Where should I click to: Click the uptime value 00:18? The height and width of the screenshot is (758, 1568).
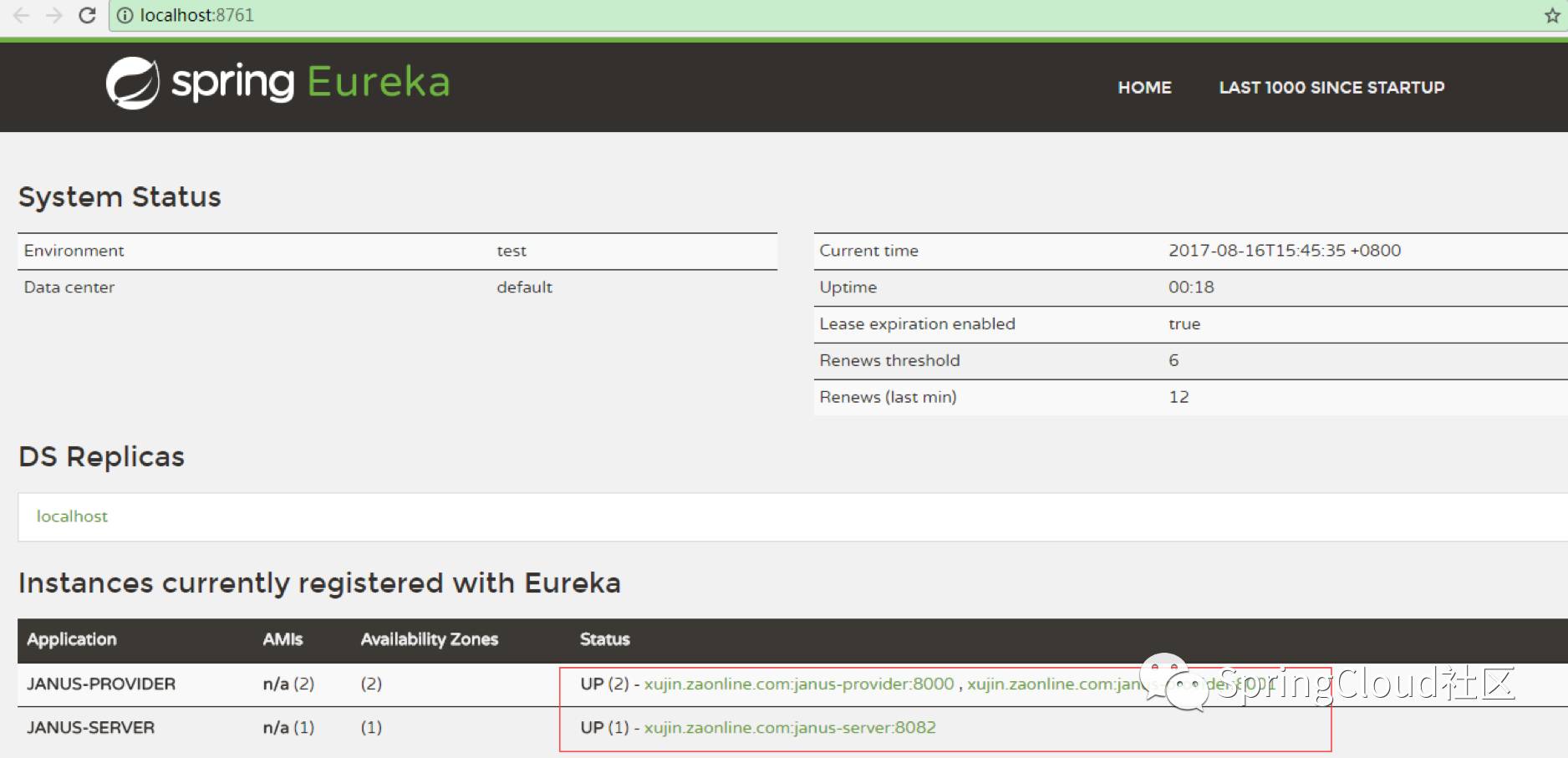click(1191, 287)
